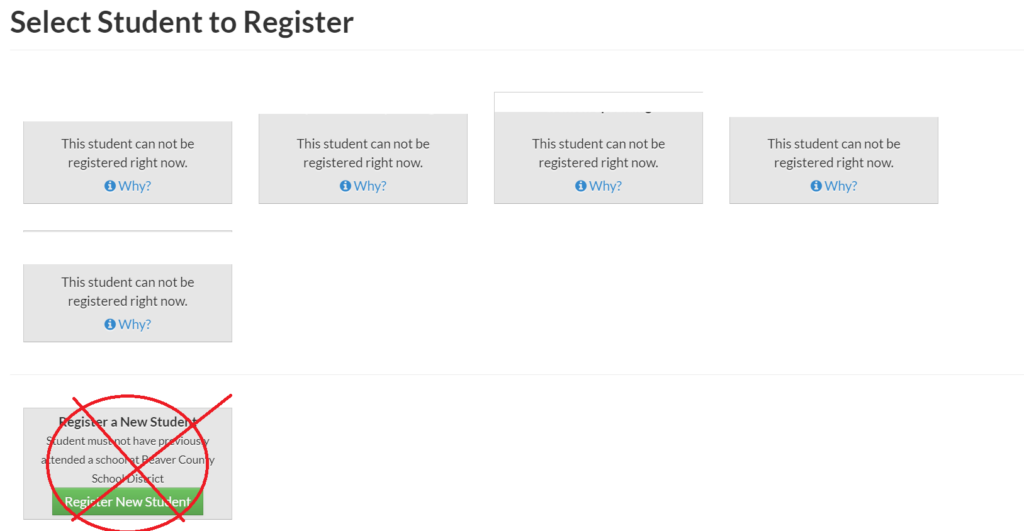Screen dimensions: 1024x531
Task: Click info icon in first top-row student card
Action: (110, 186)
